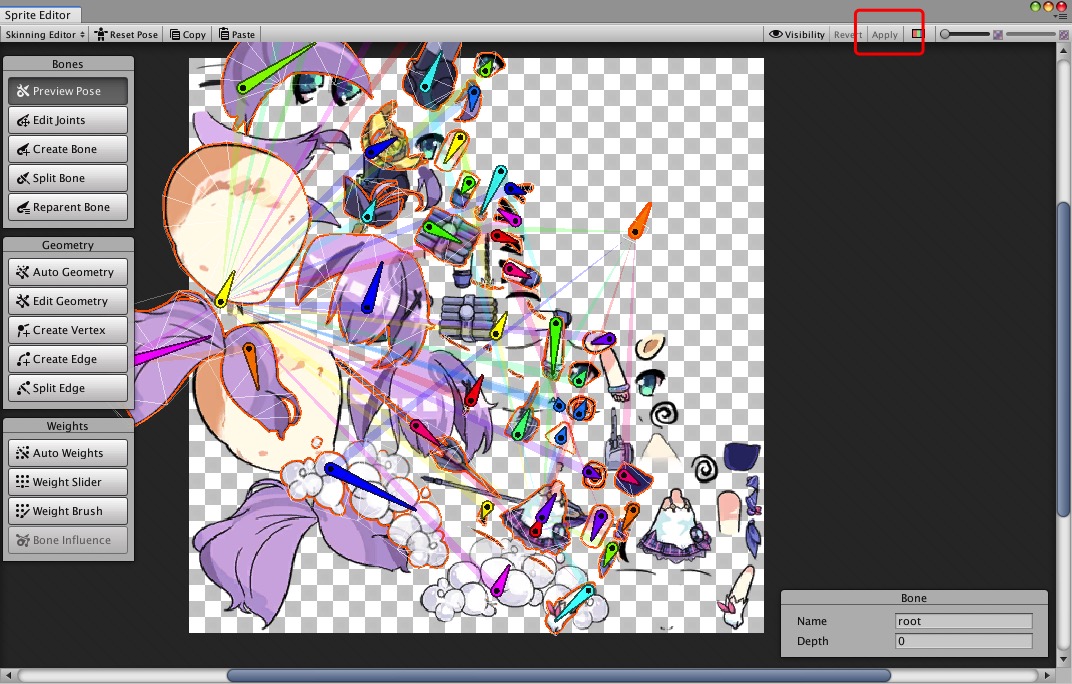
Task: Toggle the Visibility panel
Action: tap(796, 34)
